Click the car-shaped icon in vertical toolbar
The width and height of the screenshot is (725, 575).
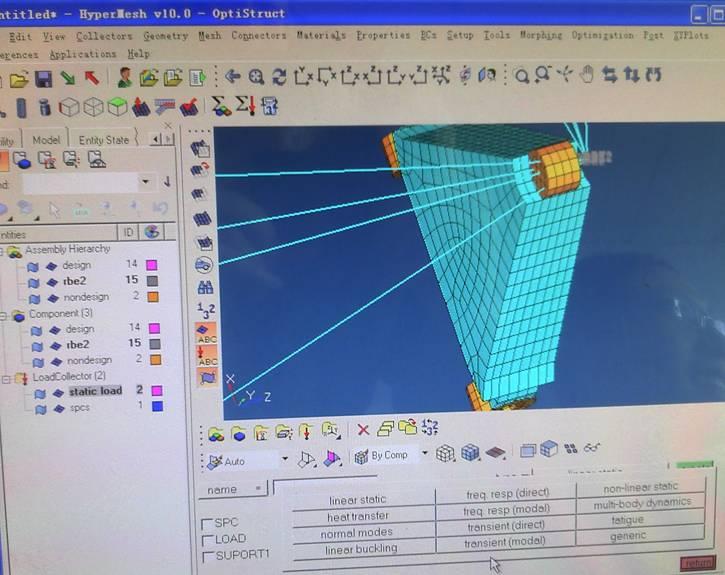(x=203, y=265)
